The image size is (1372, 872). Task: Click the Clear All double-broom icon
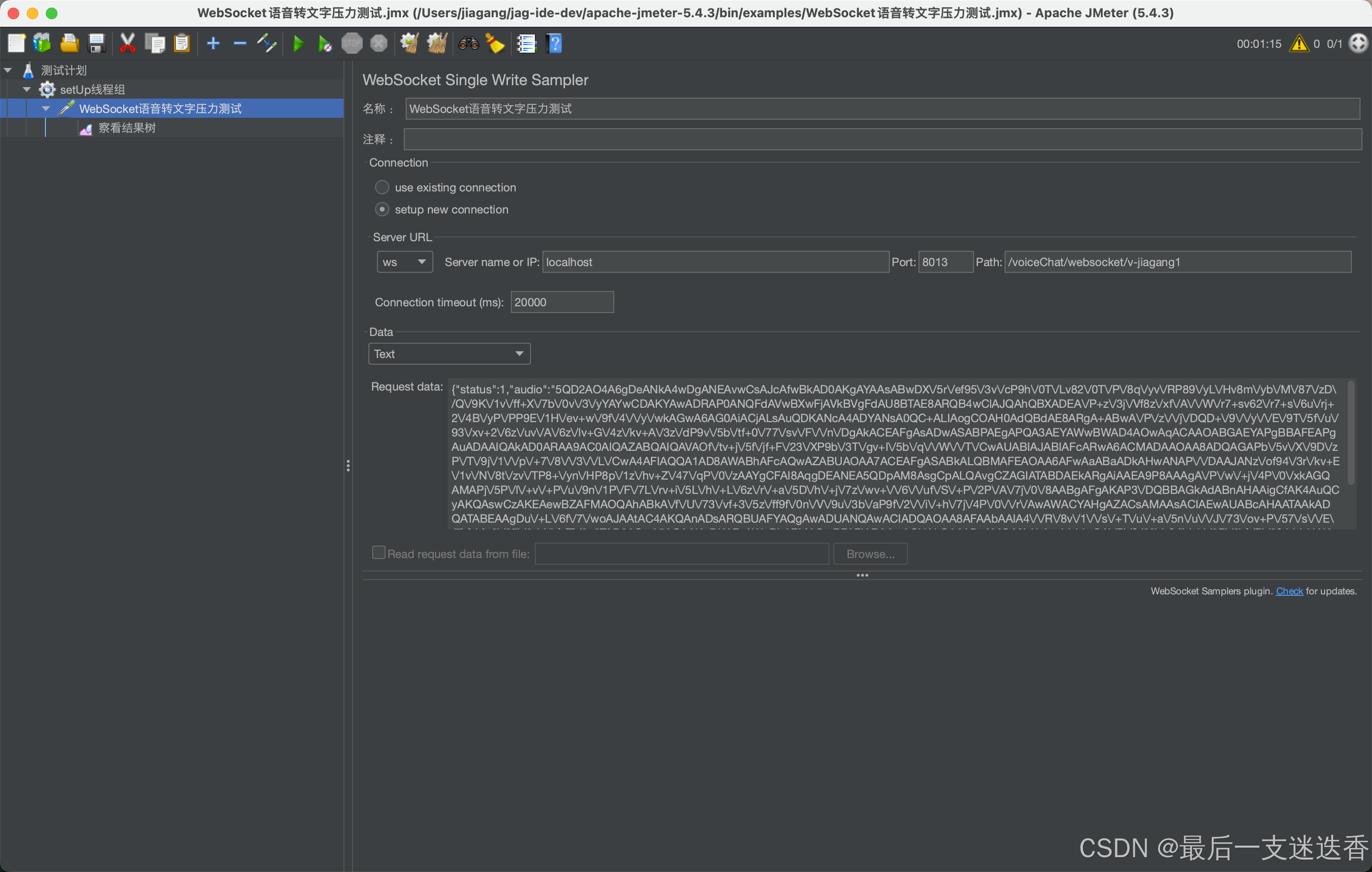(437, 44)
